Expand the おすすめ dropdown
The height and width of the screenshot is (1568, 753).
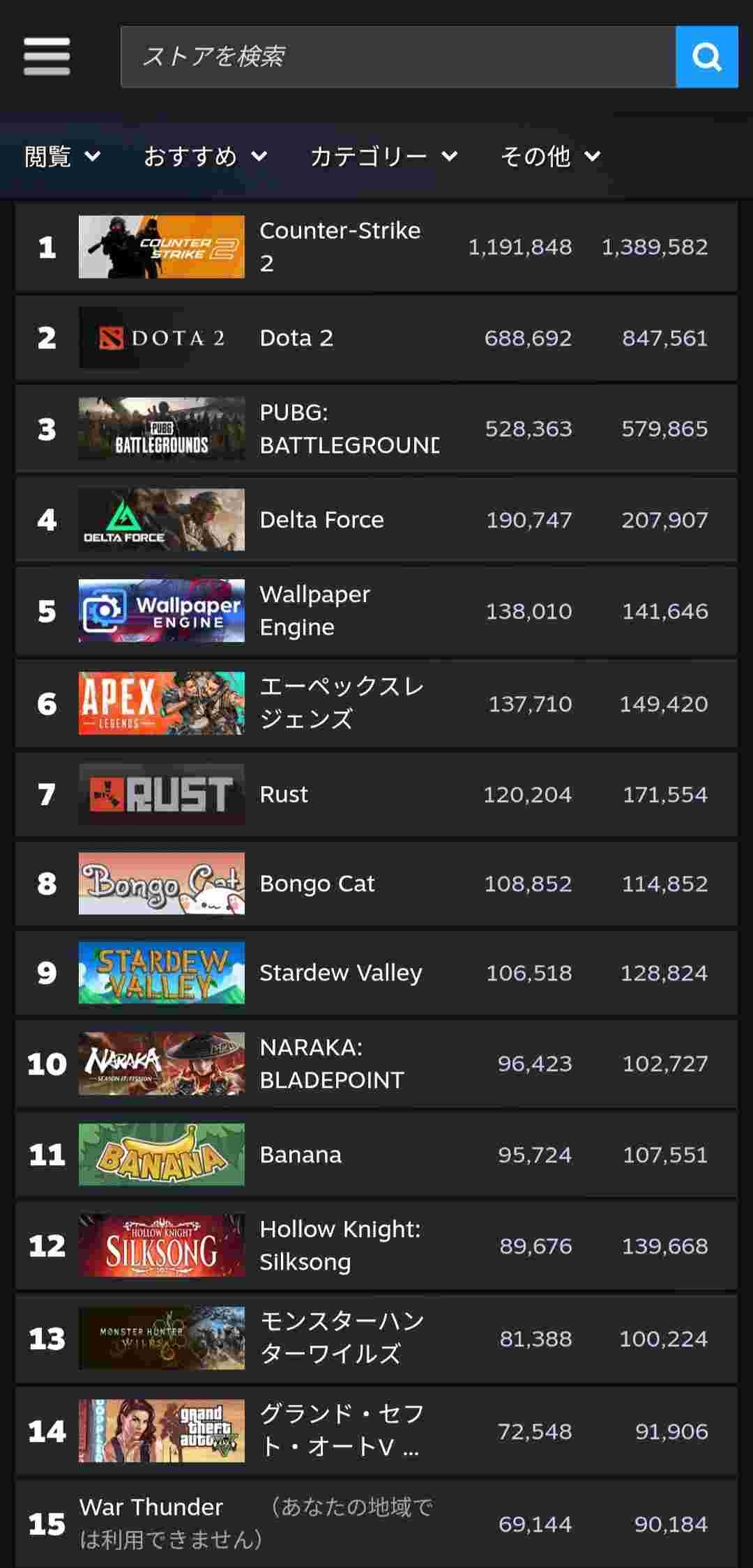coord(205,156)
